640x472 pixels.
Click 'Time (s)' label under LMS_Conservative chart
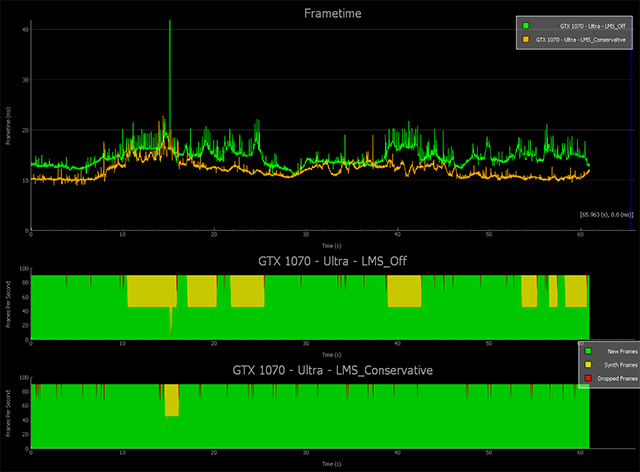point(331,464)
